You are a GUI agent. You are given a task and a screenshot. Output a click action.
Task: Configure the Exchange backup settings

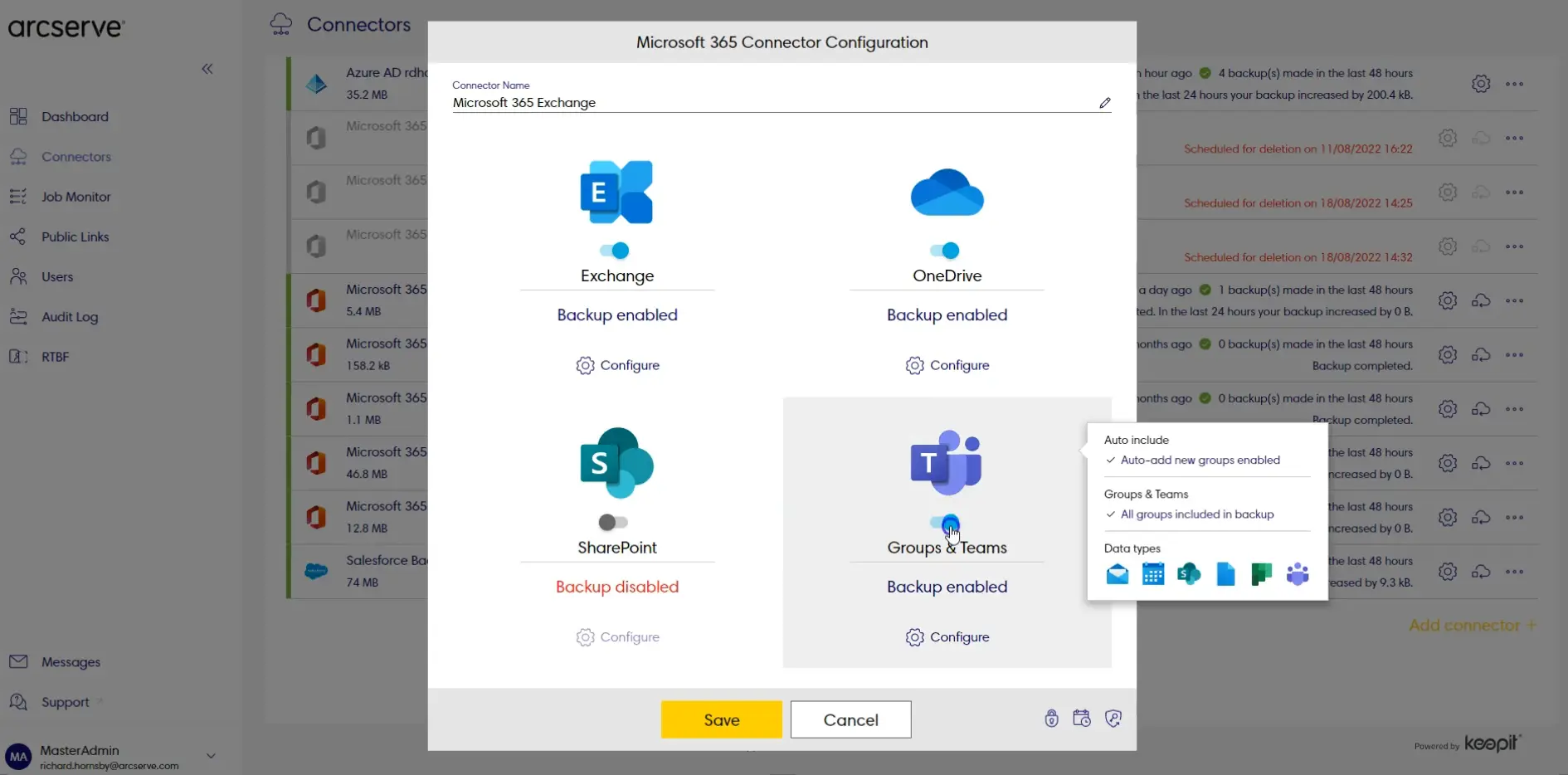click(x=618, y=365)
